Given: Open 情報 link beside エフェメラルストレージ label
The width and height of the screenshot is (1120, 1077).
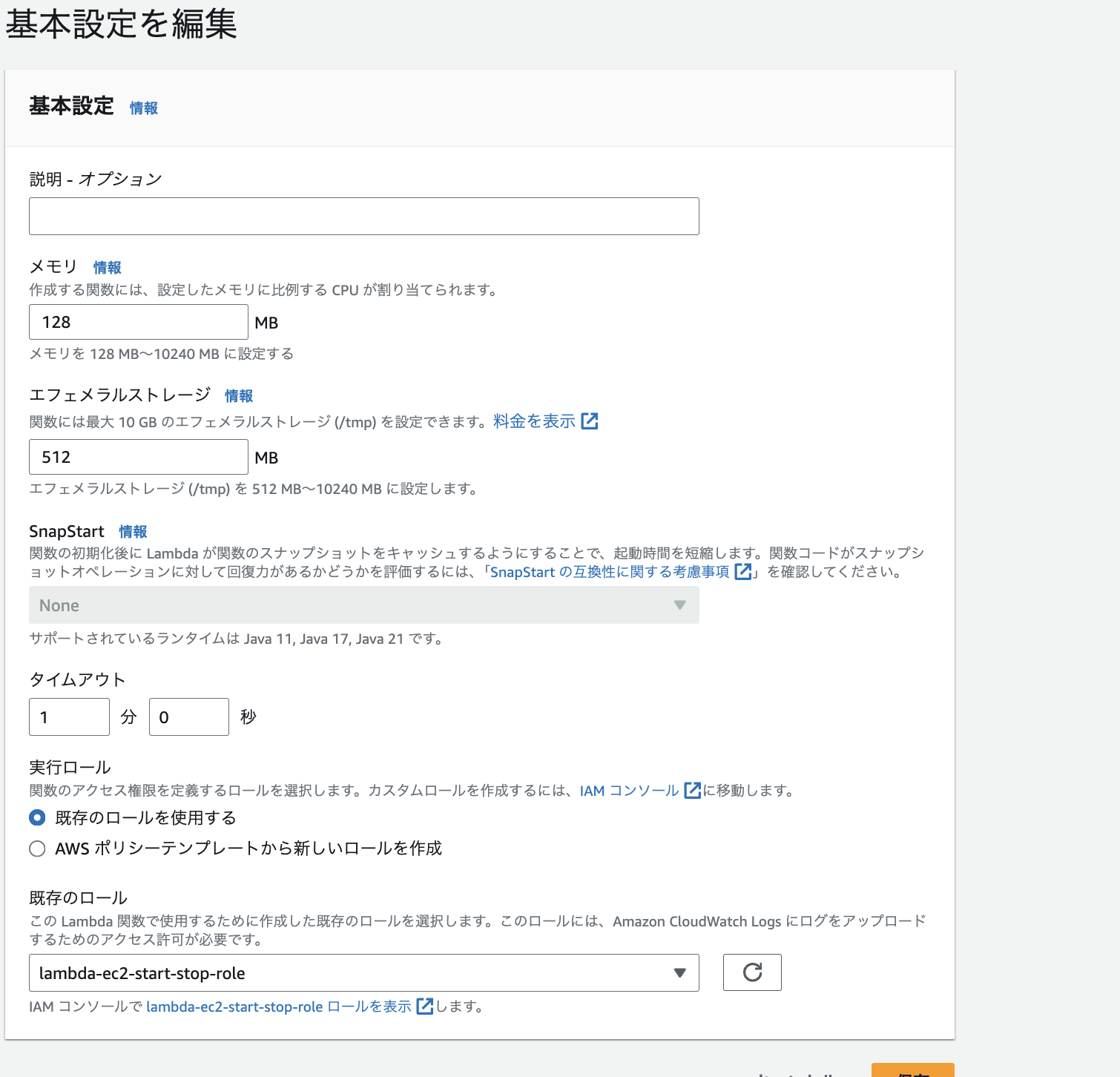Looking at the screenshot, I should tap(239, 396).
